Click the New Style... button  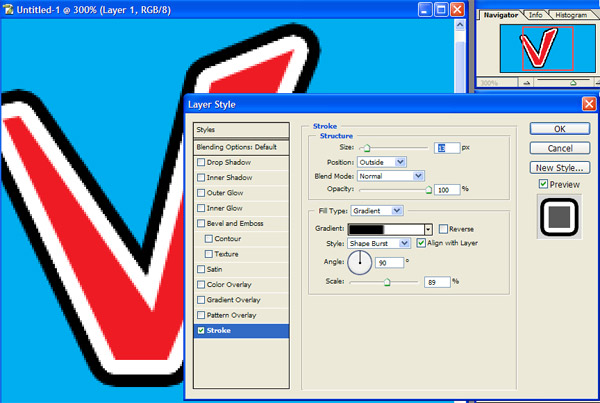coord(559,167)
